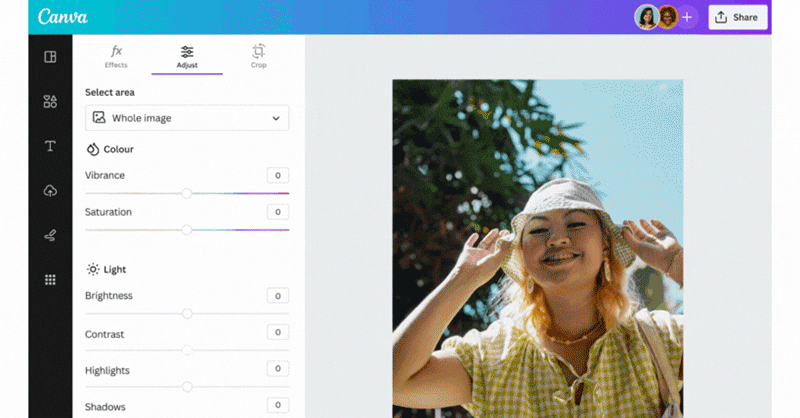Click the Shadows value field

[x=278, y=405]
